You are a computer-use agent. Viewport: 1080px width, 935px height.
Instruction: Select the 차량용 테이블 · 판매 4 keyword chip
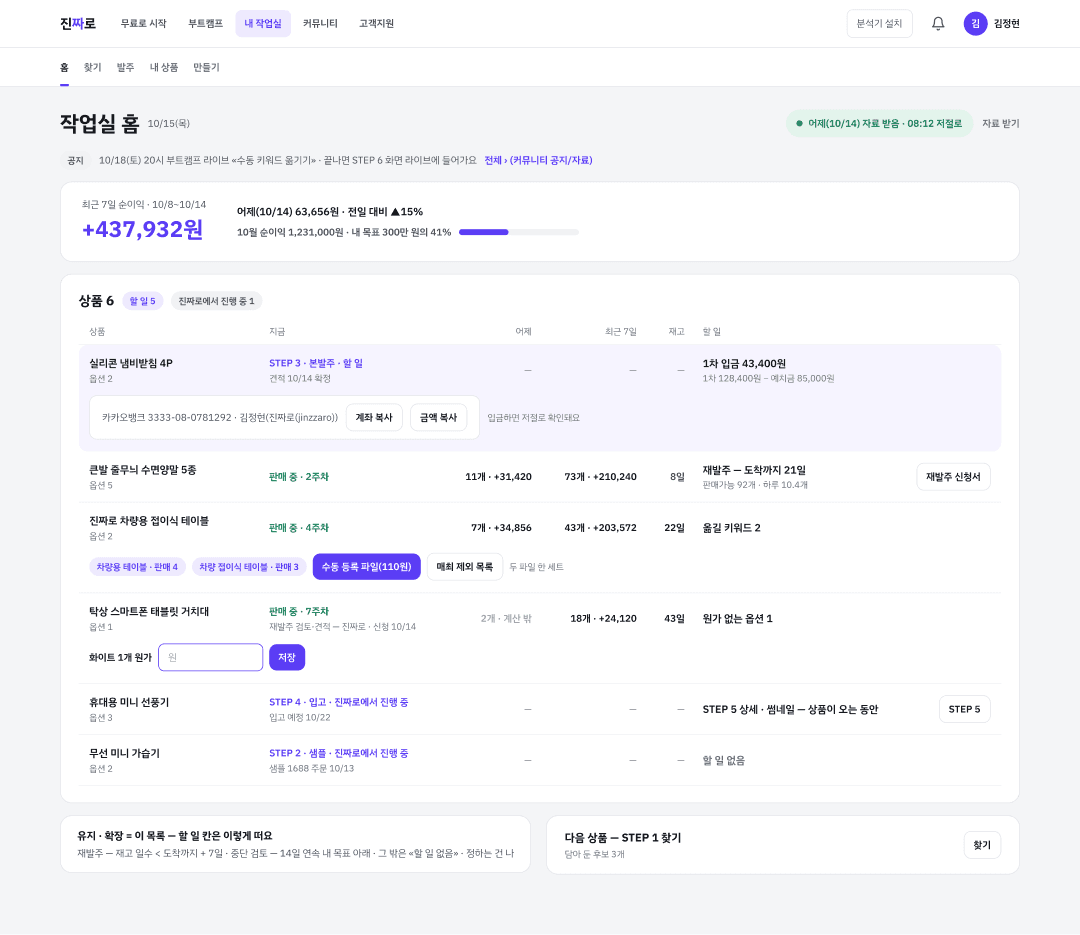137,566
